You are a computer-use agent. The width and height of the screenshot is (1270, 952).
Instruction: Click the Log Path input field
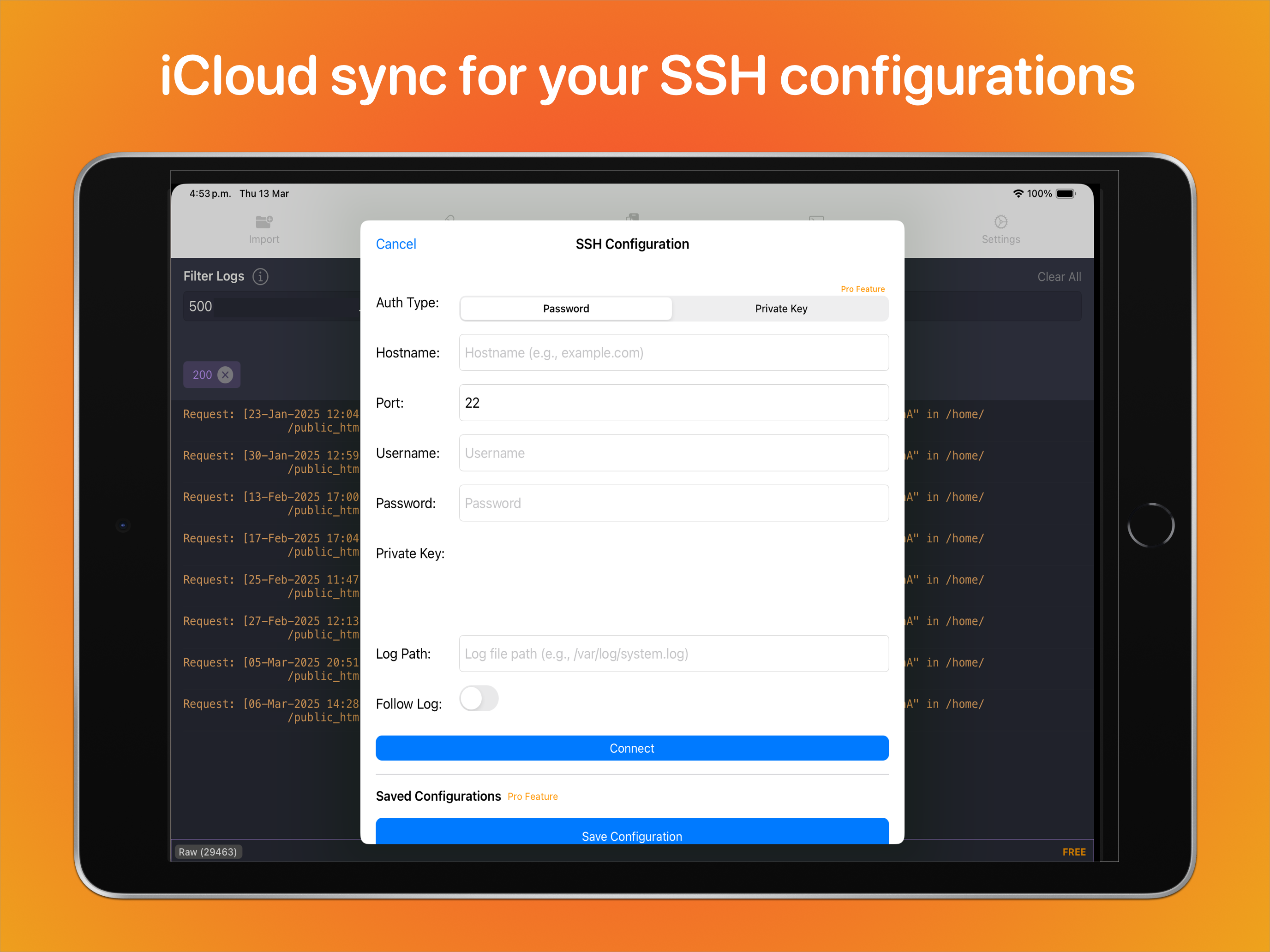coord(674,654)
